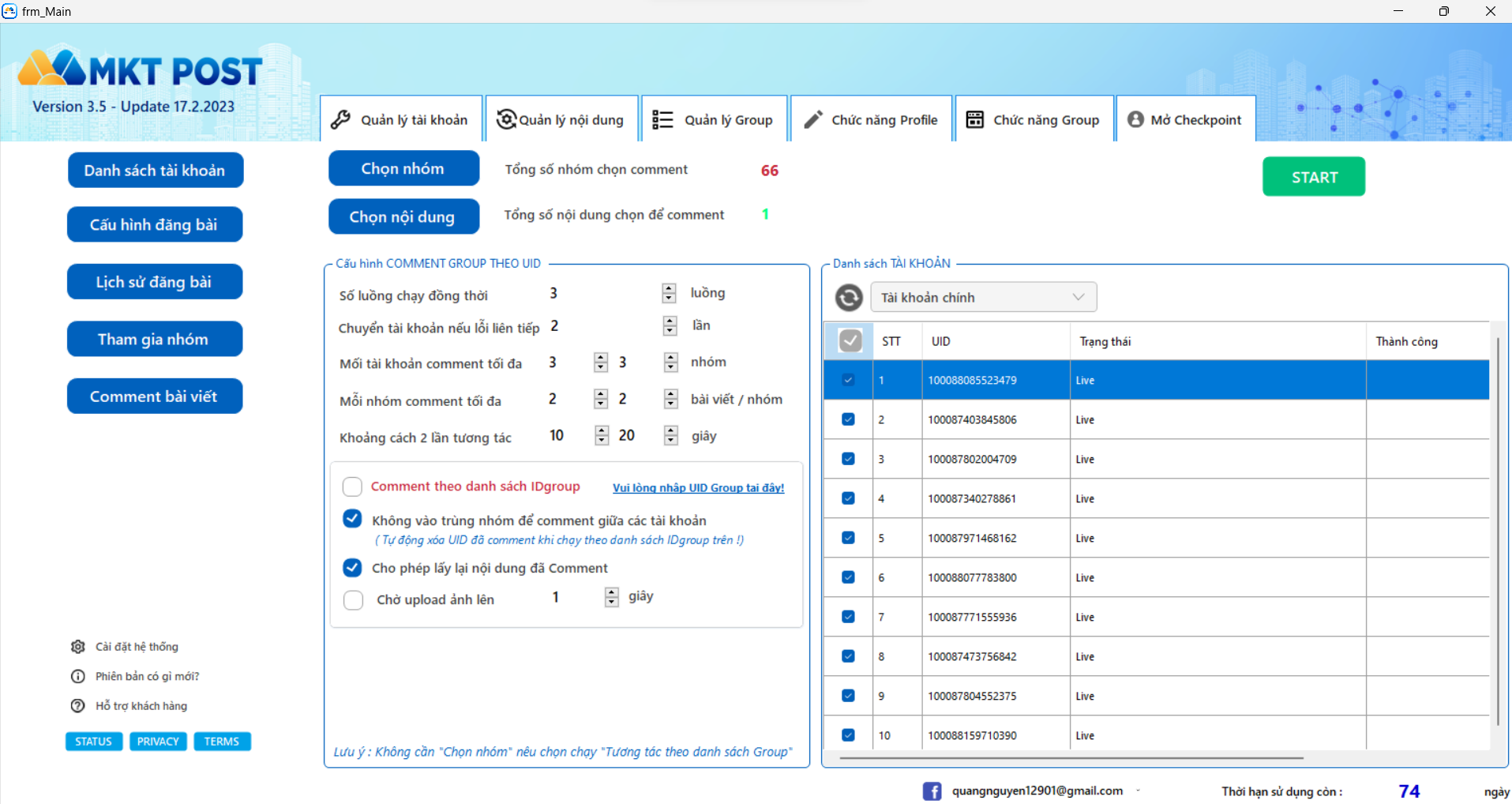The height and width of the screenshot is (804, 1512).
Task: Click the Chuyển tài khoản nếu lỗi spinner
Action: point(670,325)
